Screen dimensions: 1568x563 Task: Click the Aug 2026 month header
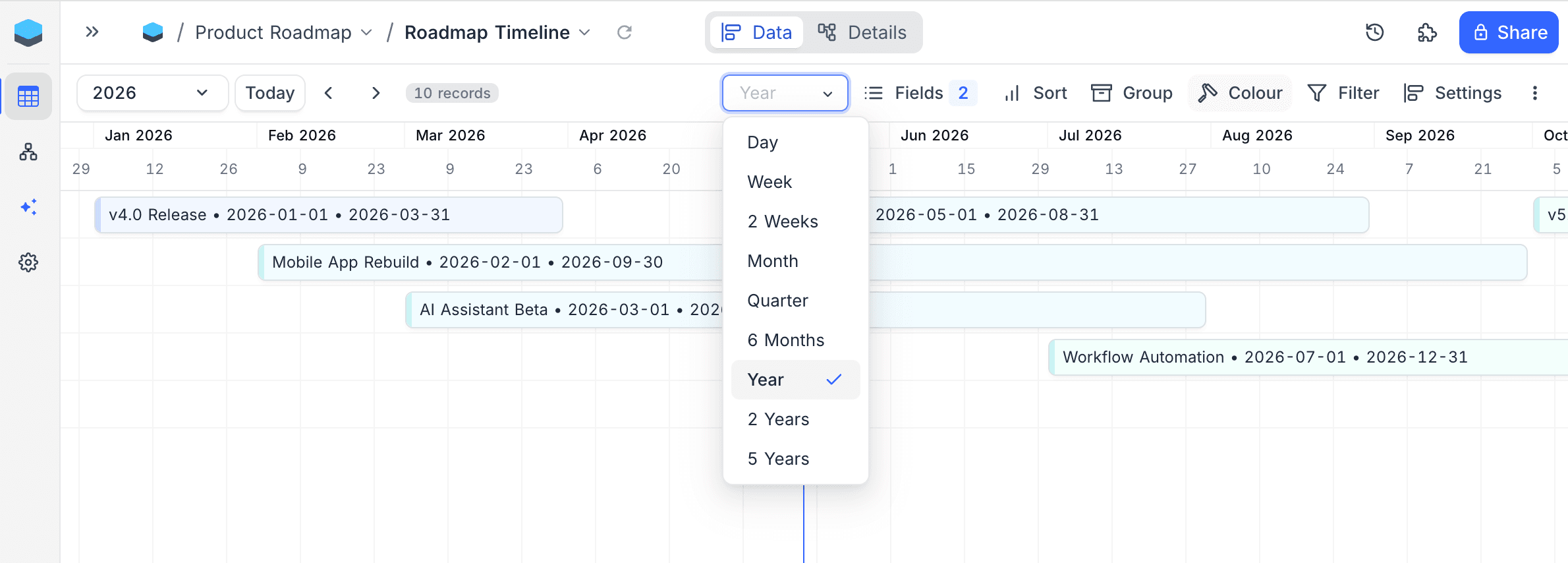[1257, 135]
